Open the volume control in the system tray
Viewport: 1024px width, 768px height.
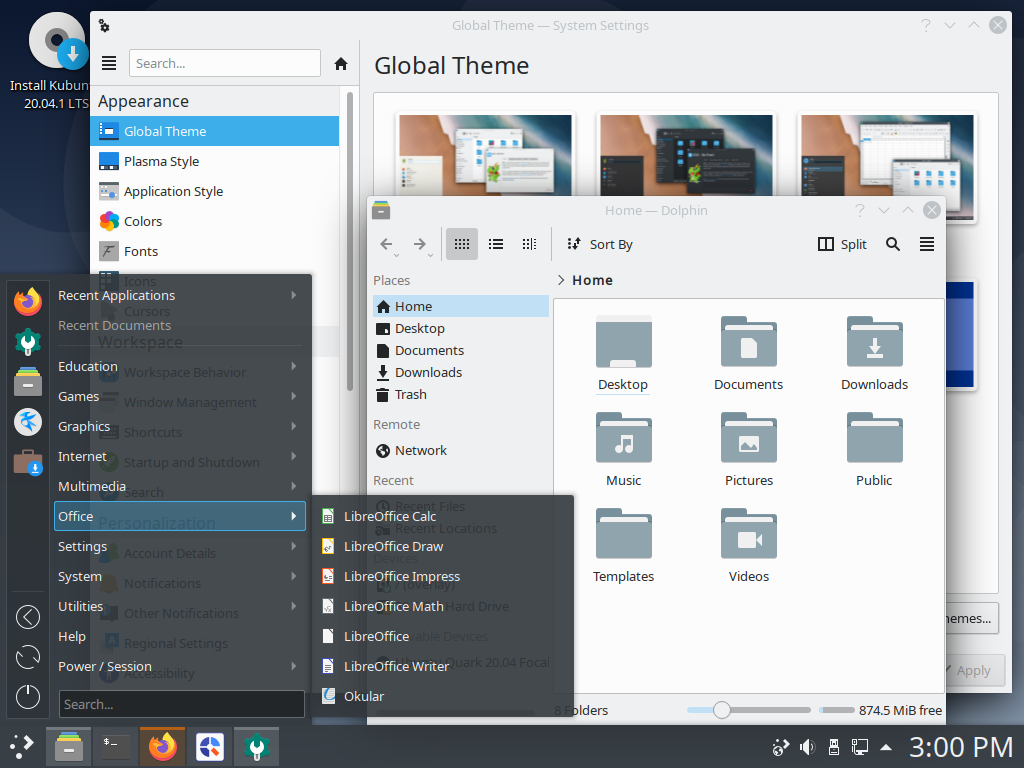(x=808, y=747)
